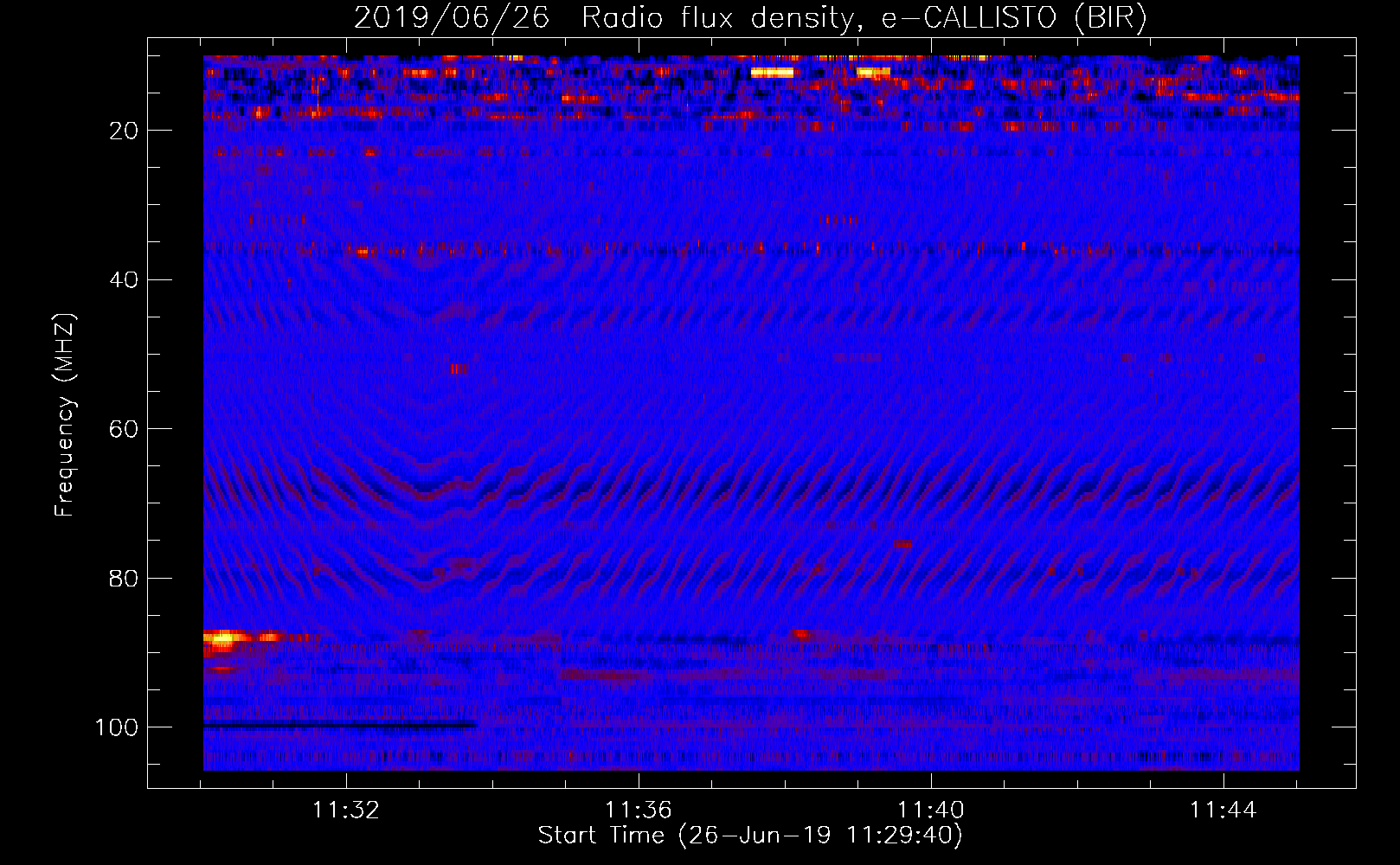Click the 11:36 time tick label
The height and width of the screenshot is (865, 1400).
(x=639, y=811)
